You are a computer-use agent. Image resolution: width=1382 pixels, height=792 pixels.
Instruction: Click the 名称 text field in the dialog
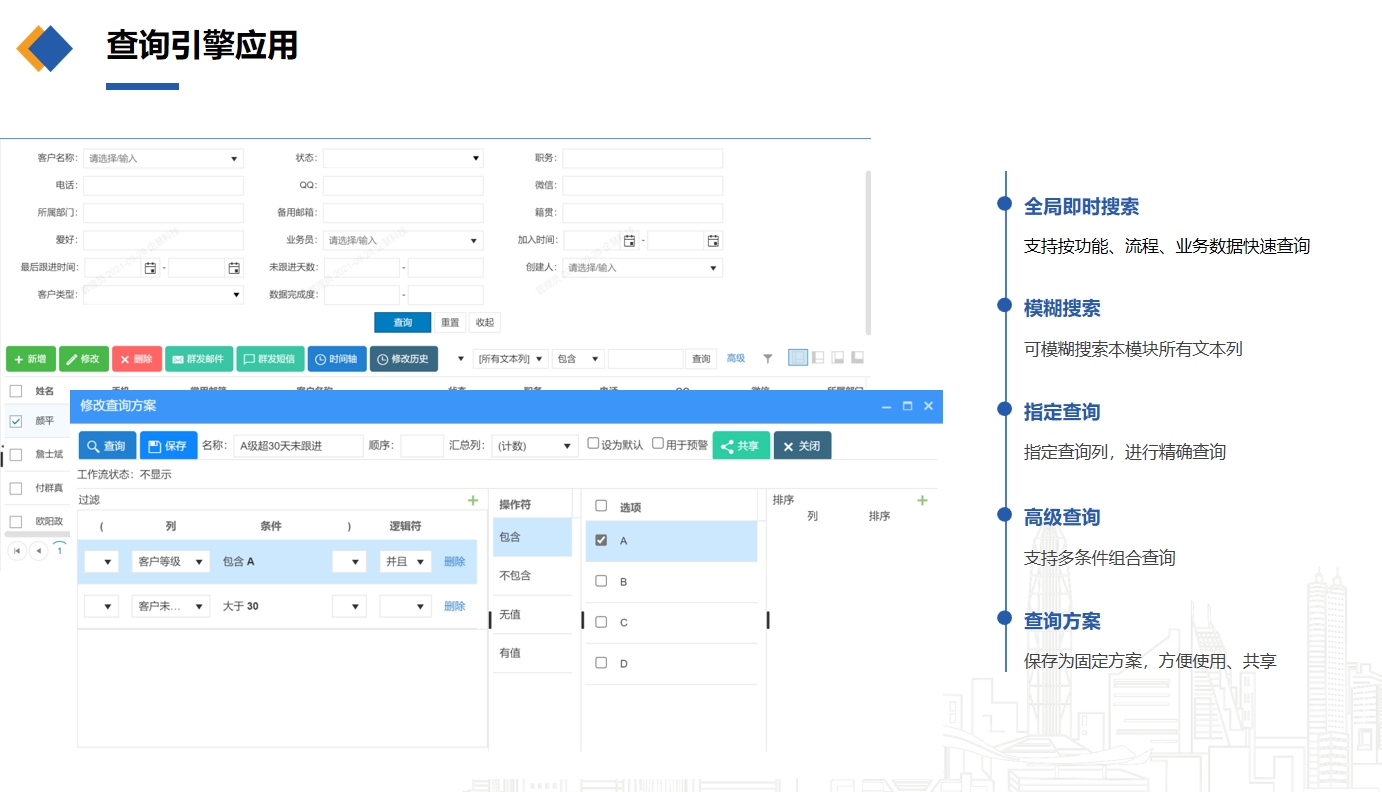(x=298, y=446)
